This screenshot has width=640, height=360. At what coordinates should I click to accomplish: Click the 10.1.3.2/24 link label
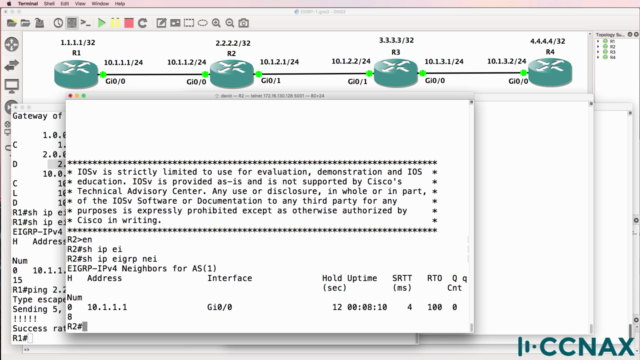(x=507, y=61)
